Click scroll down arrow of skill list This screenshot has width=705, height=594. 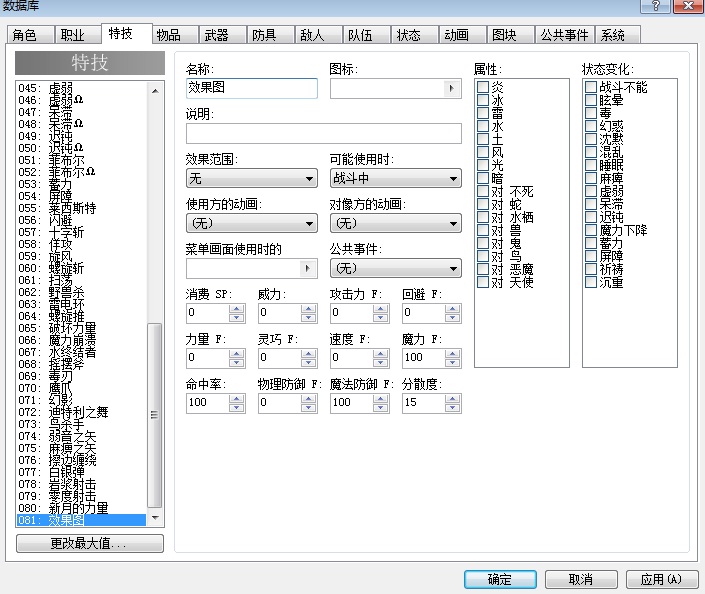click(155, 518)
